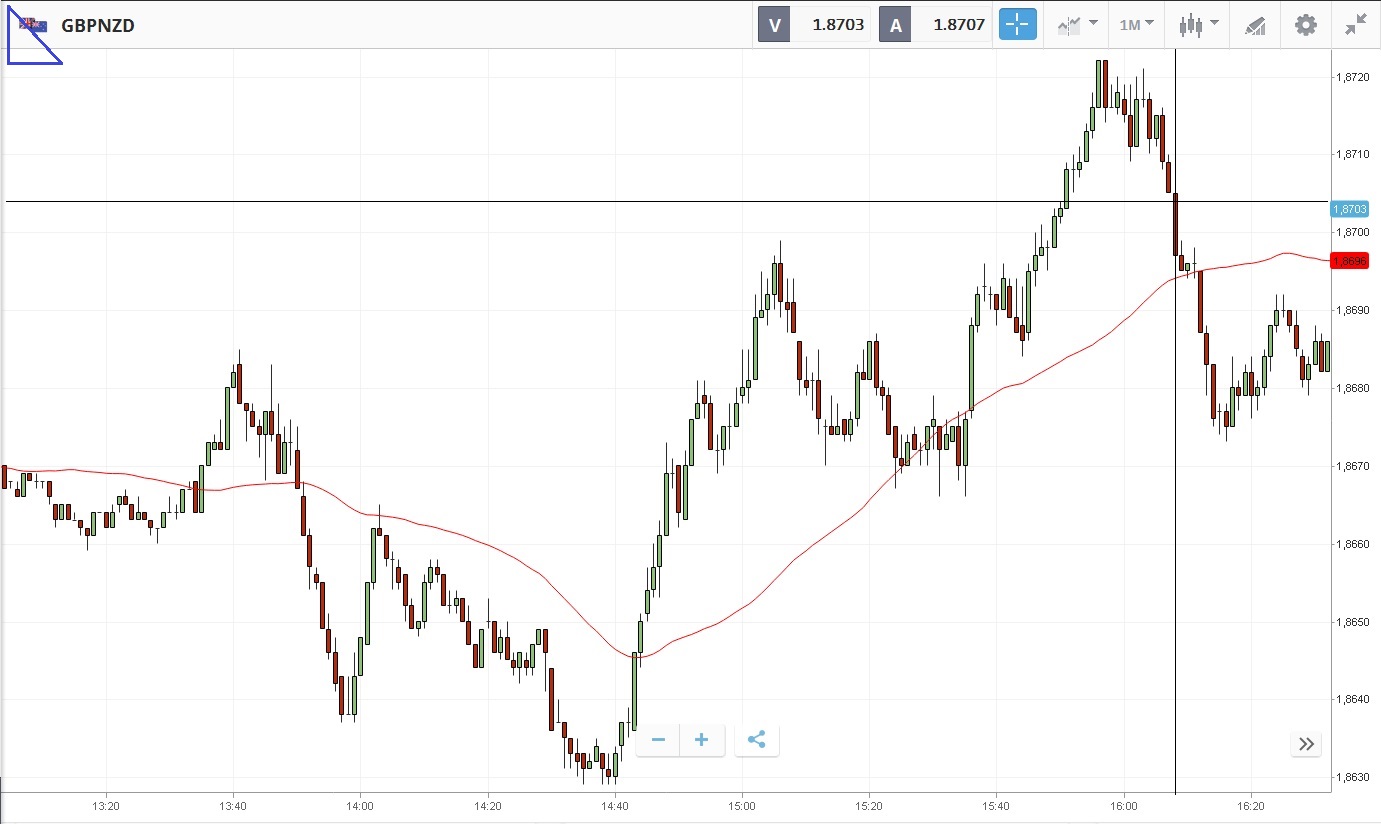Share the chart using share icon

[x=756, y=740]
